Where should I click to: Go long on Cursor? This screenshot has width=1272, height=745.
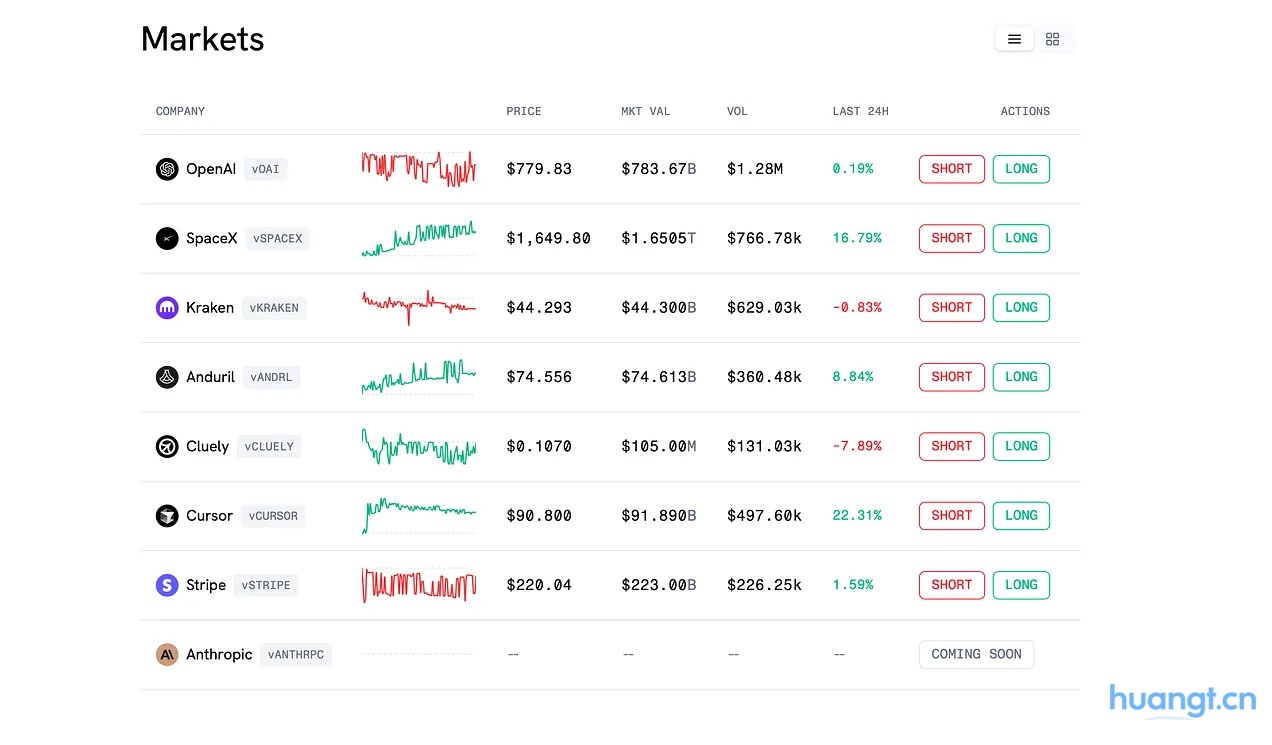[x=1021, y=516]
